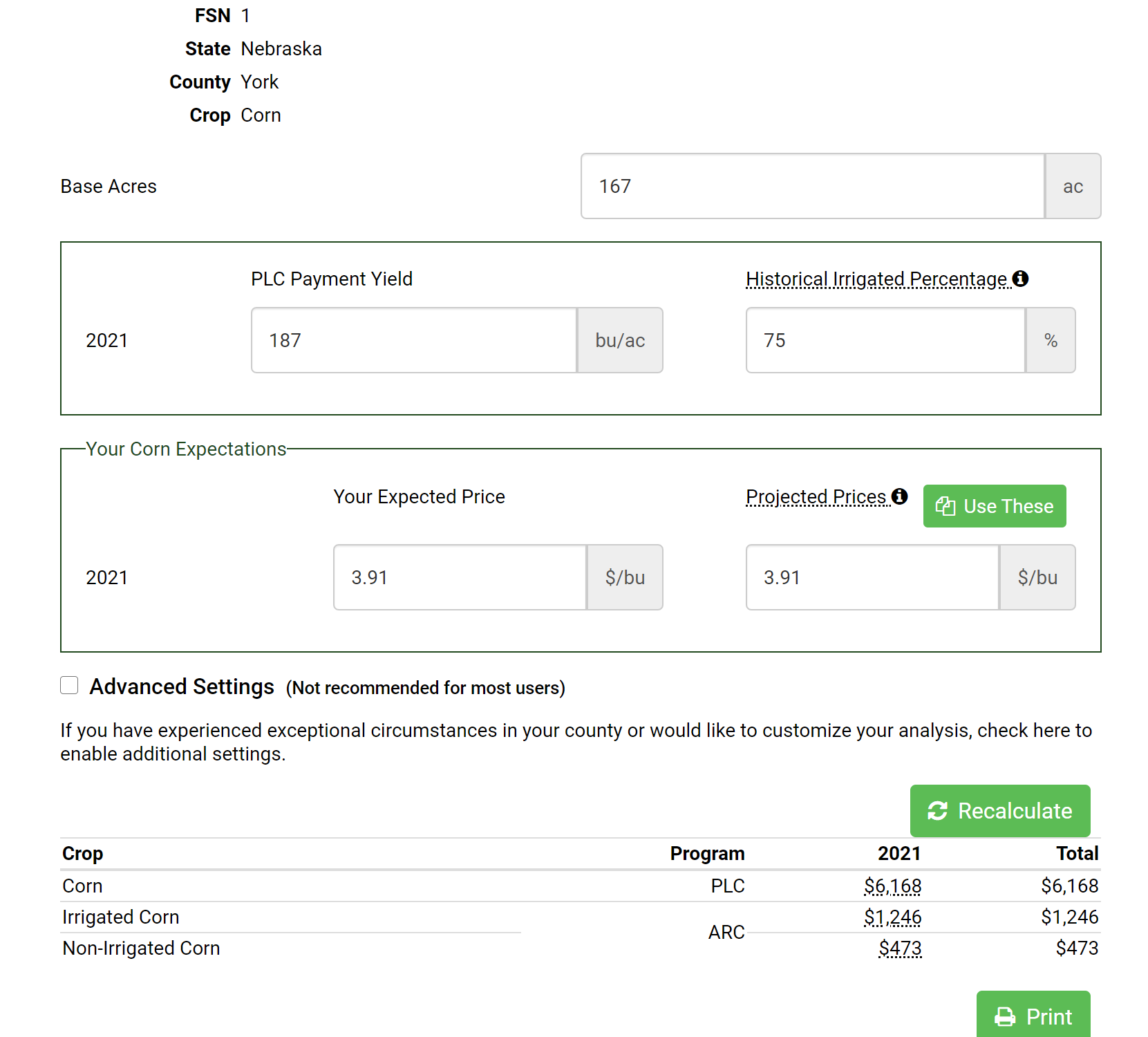Click the Projected Prices 3.91 field
Screen dimensions: 1148x1037
[872, 577]
